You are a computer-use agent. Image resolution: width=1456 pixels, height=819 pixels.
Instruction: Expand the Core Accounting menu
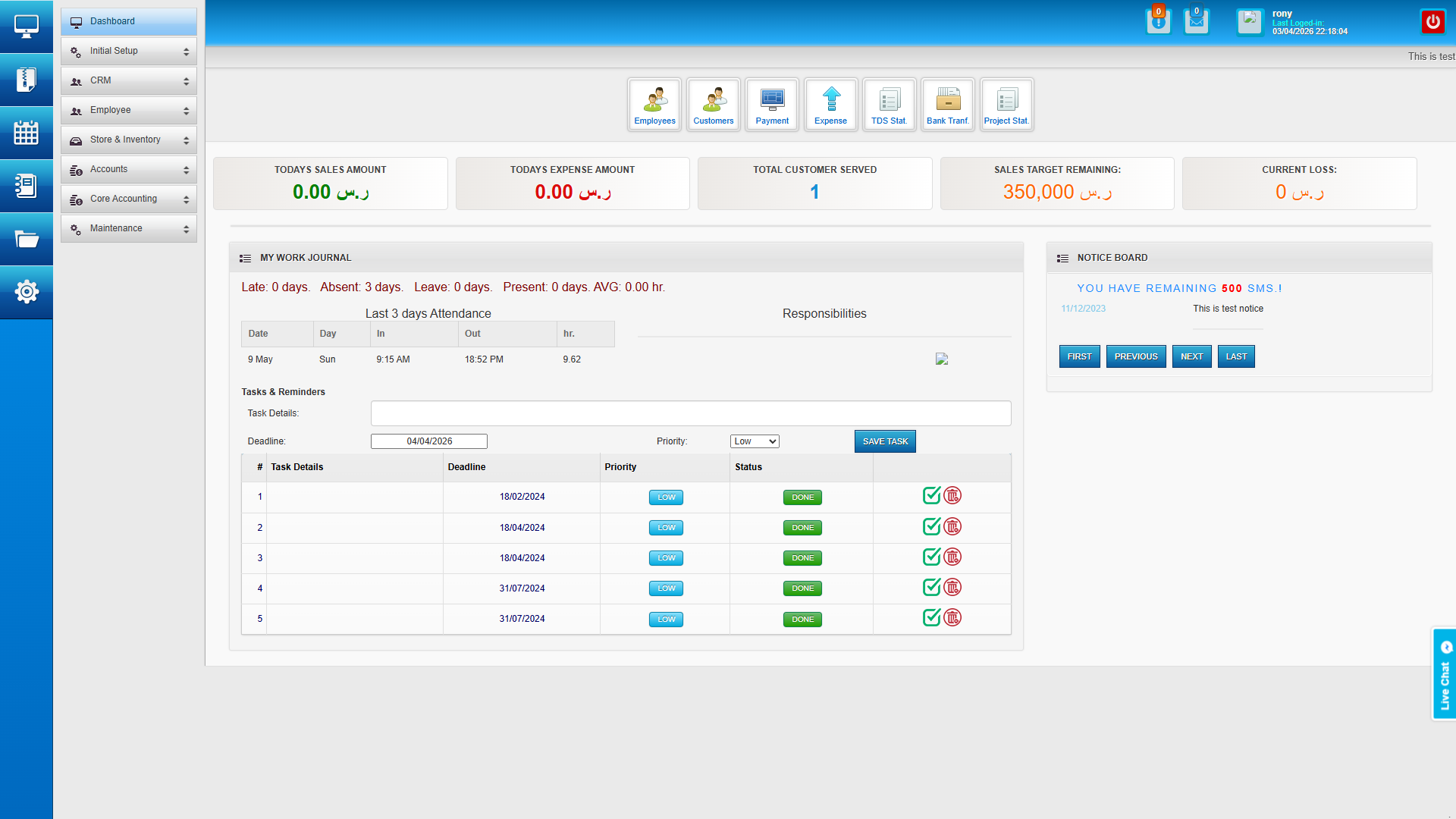129,199
